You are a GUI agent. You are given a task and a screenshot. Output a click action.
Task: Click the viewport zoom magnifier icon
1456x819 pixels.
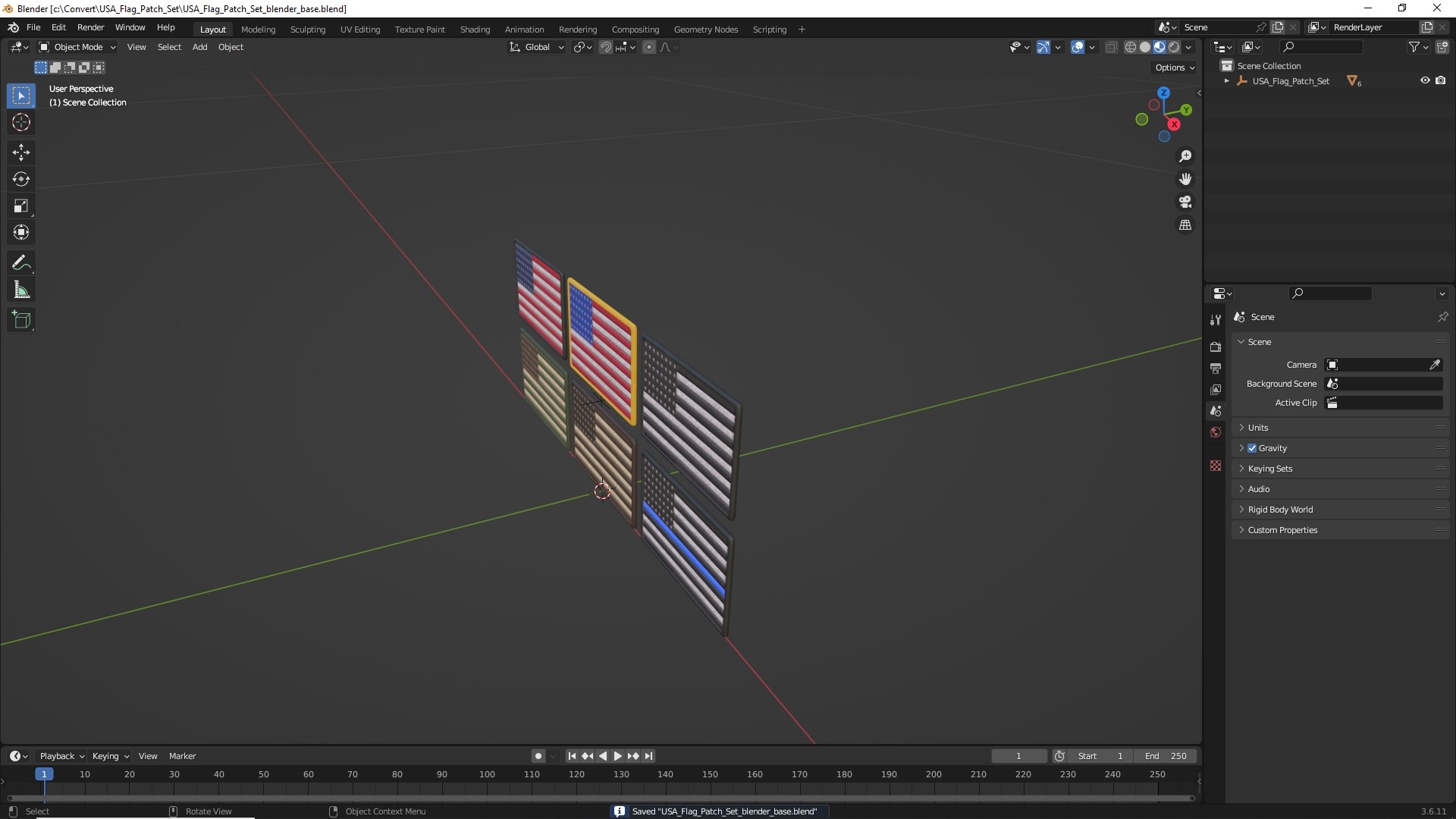coord(1185,156)
